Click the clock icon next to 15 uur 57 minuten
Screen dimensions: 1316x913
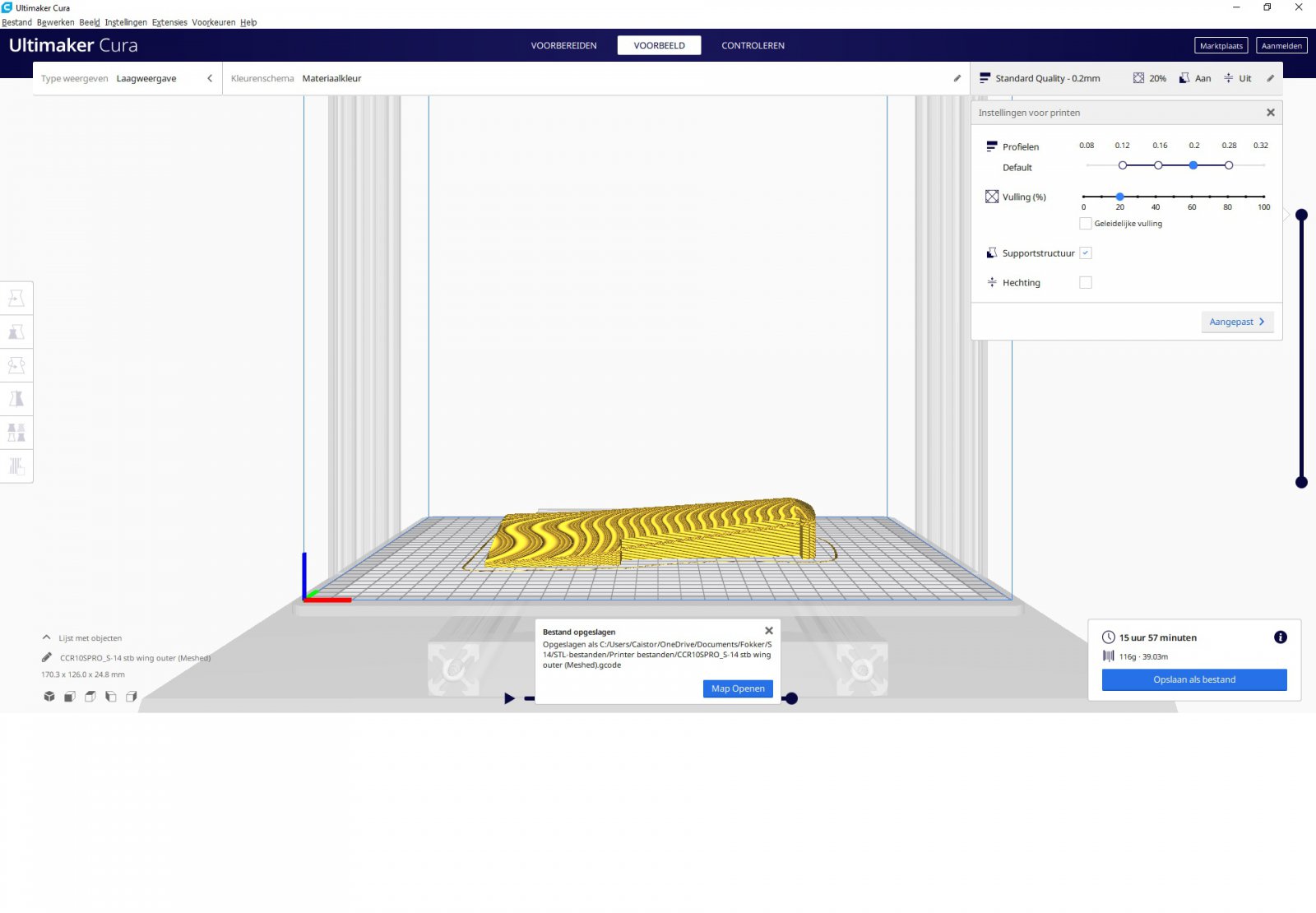1109,637
